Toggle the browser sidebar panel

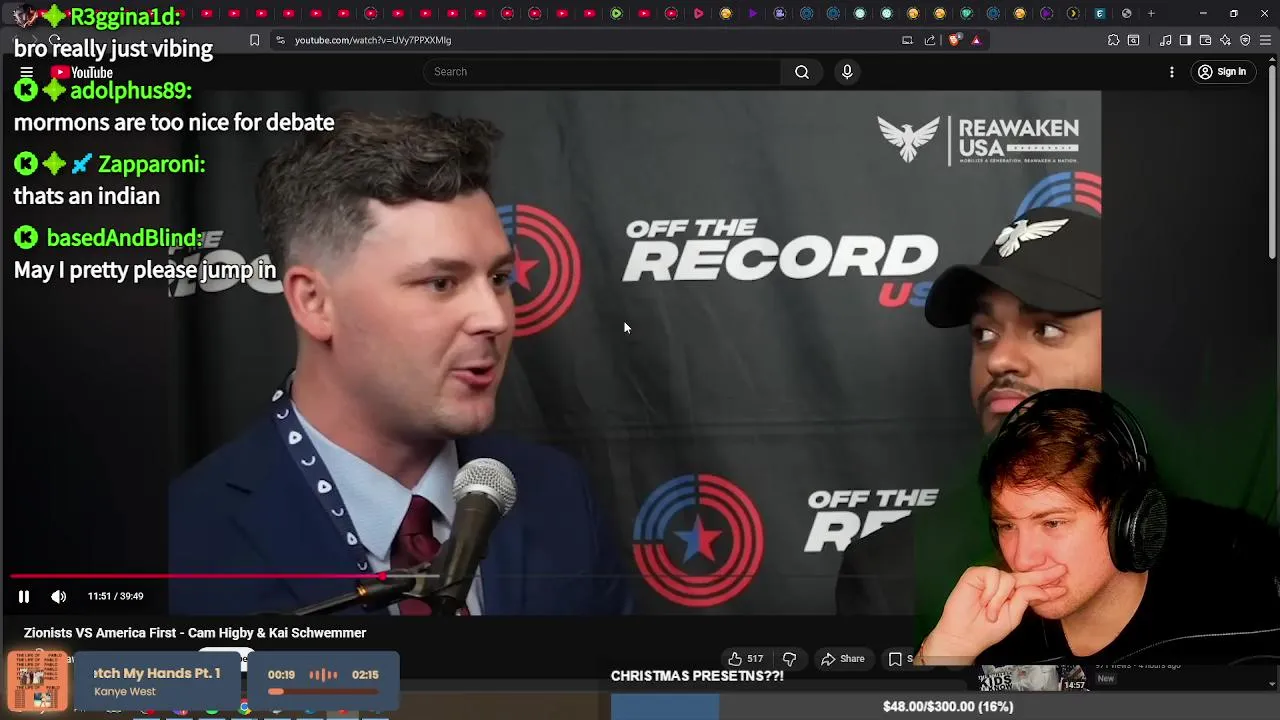tap(1185, 40)
